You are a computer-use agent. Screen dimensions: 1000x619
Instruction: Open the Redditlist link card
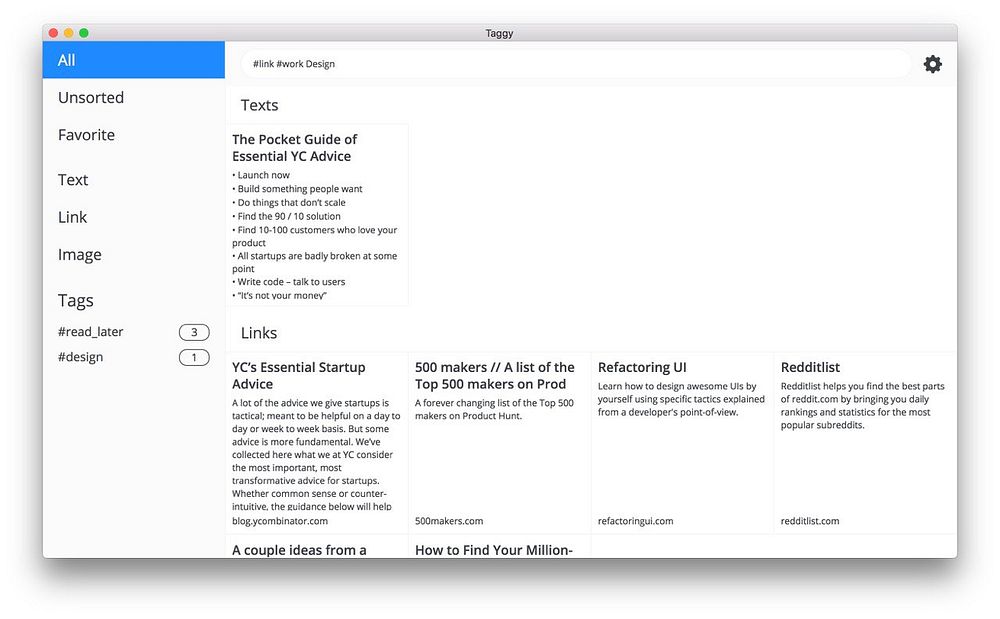click(865, 443)
